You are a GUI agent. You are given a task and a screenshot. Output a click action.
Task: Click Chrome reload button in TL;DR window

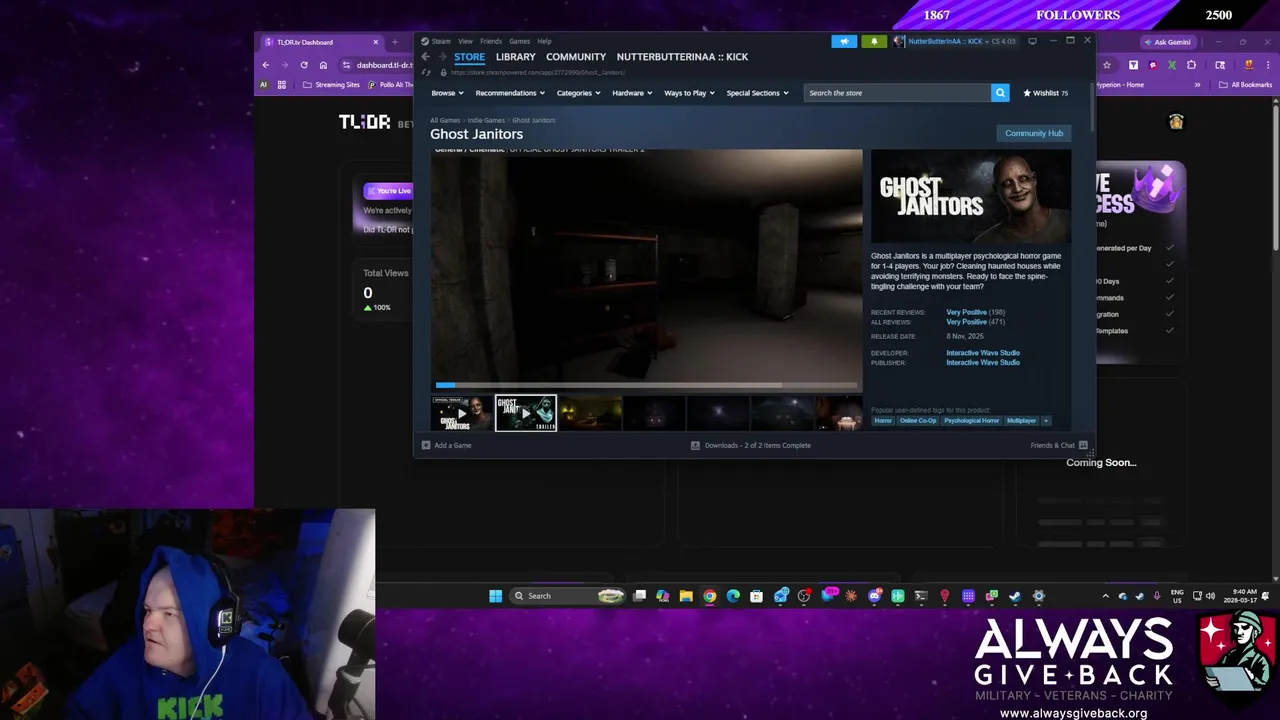[304, 65]
